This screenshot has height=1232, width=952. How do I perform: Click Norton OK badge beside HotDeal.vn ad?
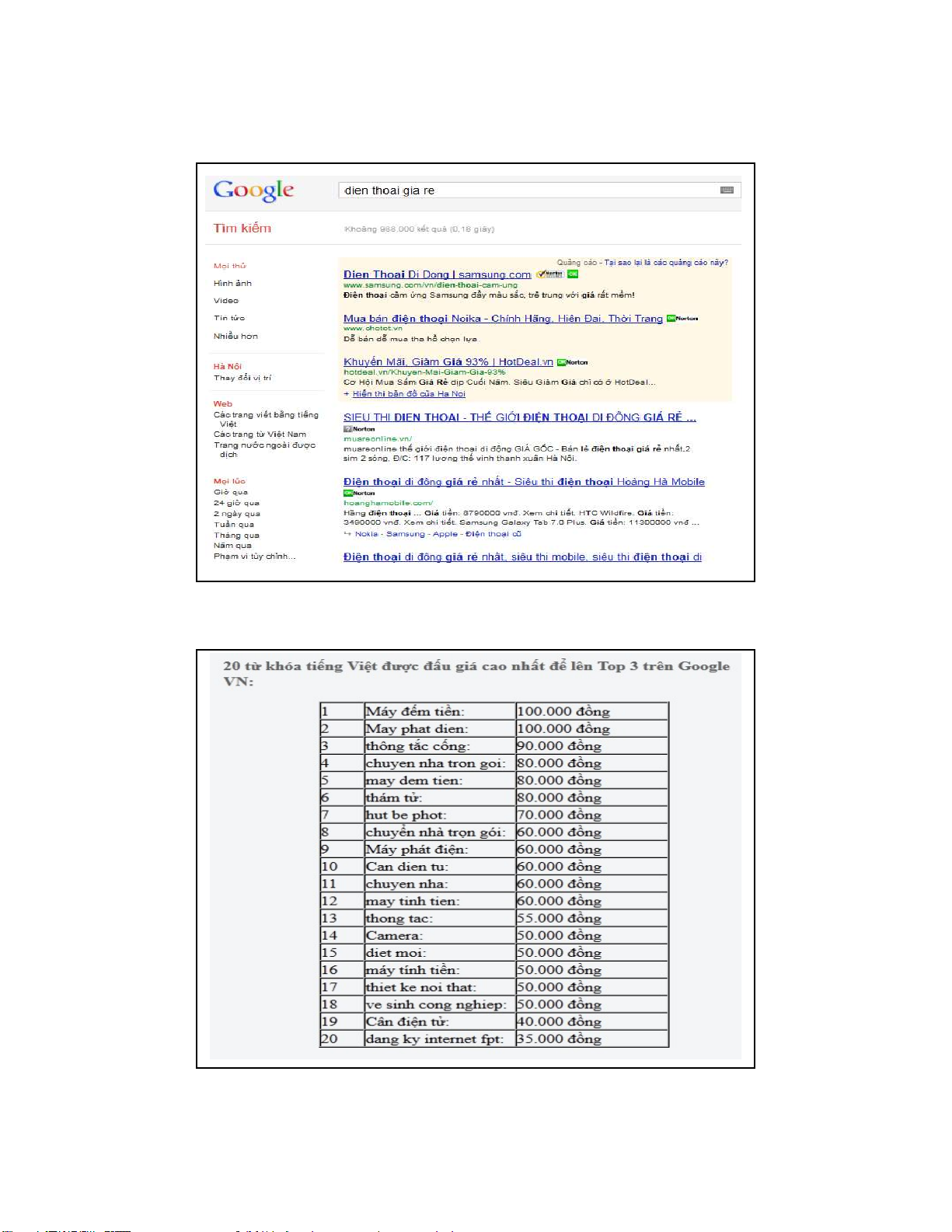click(573, 362)
